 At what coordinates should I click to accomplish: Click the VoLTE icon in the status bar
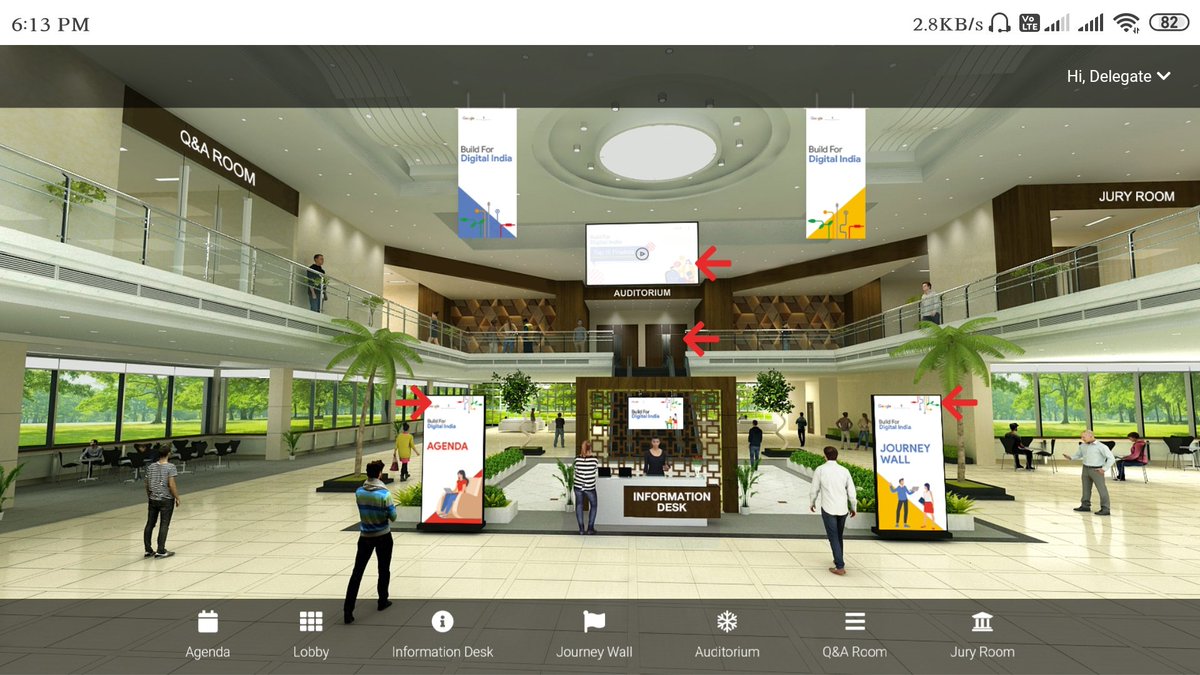click(x=1029, y=23)
